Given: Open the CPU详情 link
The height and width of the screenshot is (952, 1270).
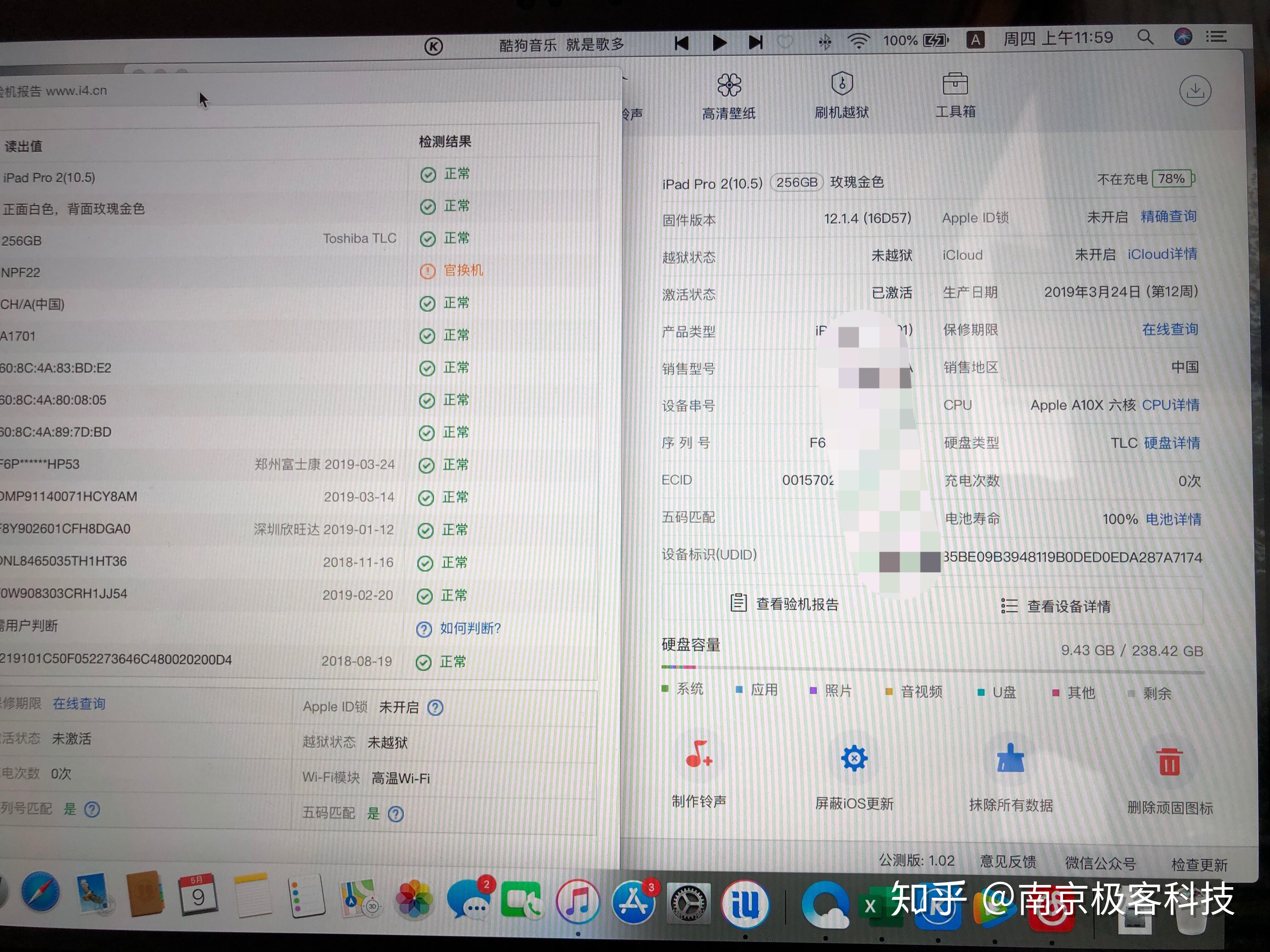Looking at the screenshot, I should (1171, 405).
